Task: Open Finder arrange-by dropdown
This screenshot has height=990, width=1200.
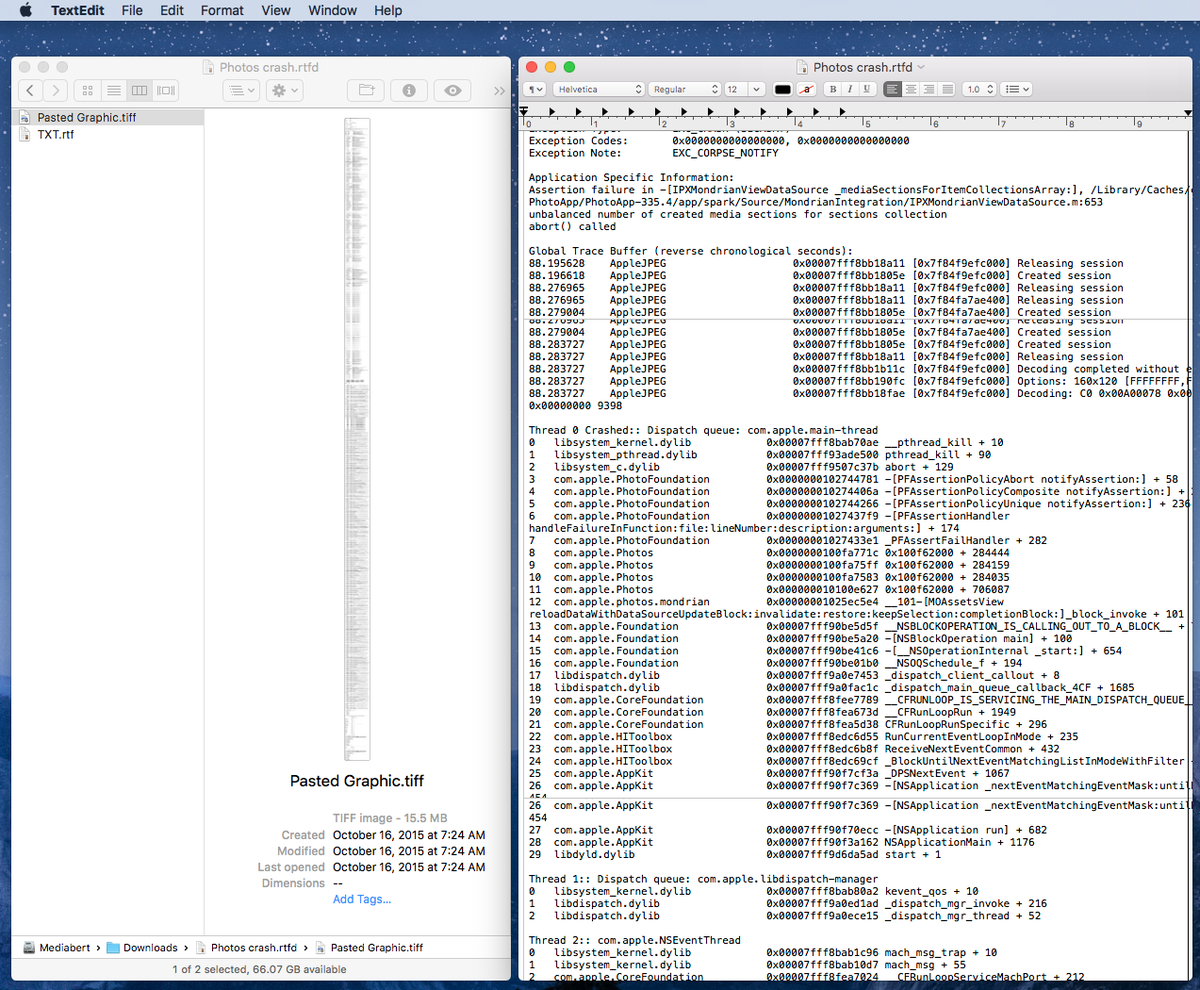Action: coord(239,90)
